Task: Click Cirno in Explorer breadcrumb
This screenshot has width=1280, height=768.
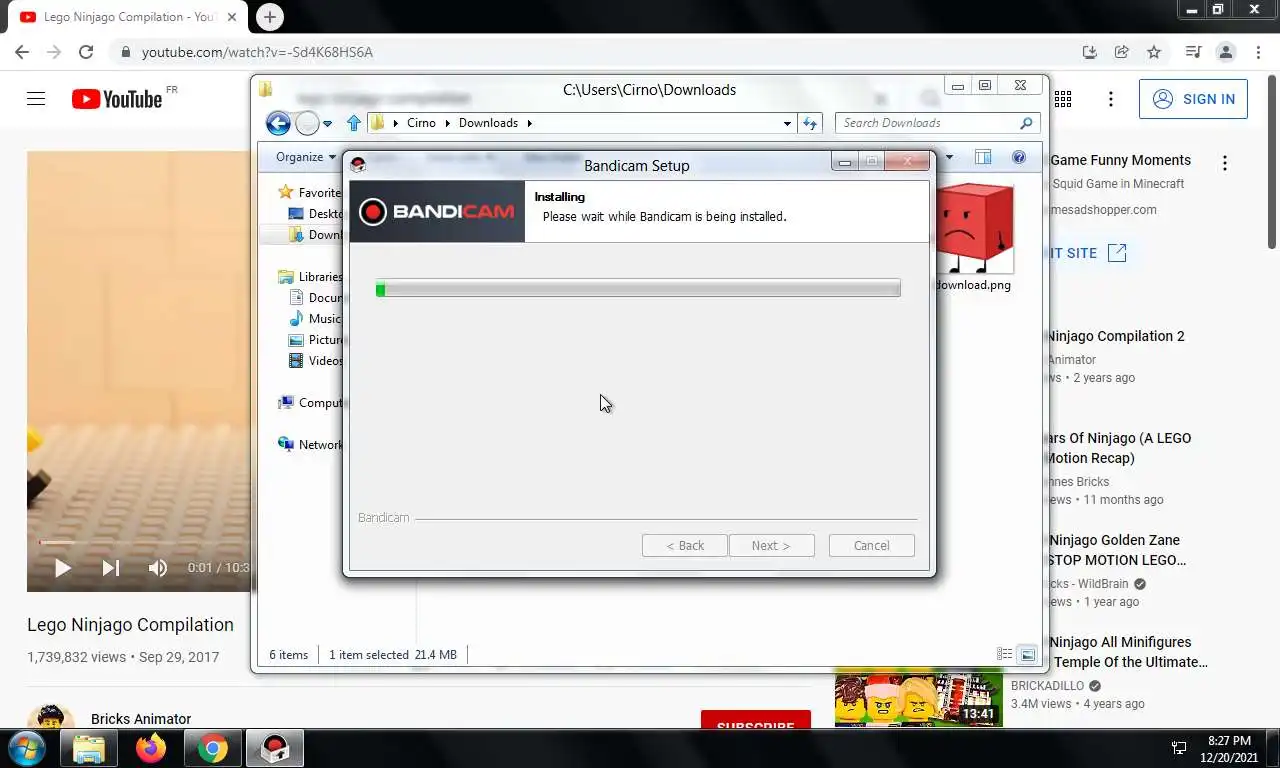Action: [x=421, y=123]
